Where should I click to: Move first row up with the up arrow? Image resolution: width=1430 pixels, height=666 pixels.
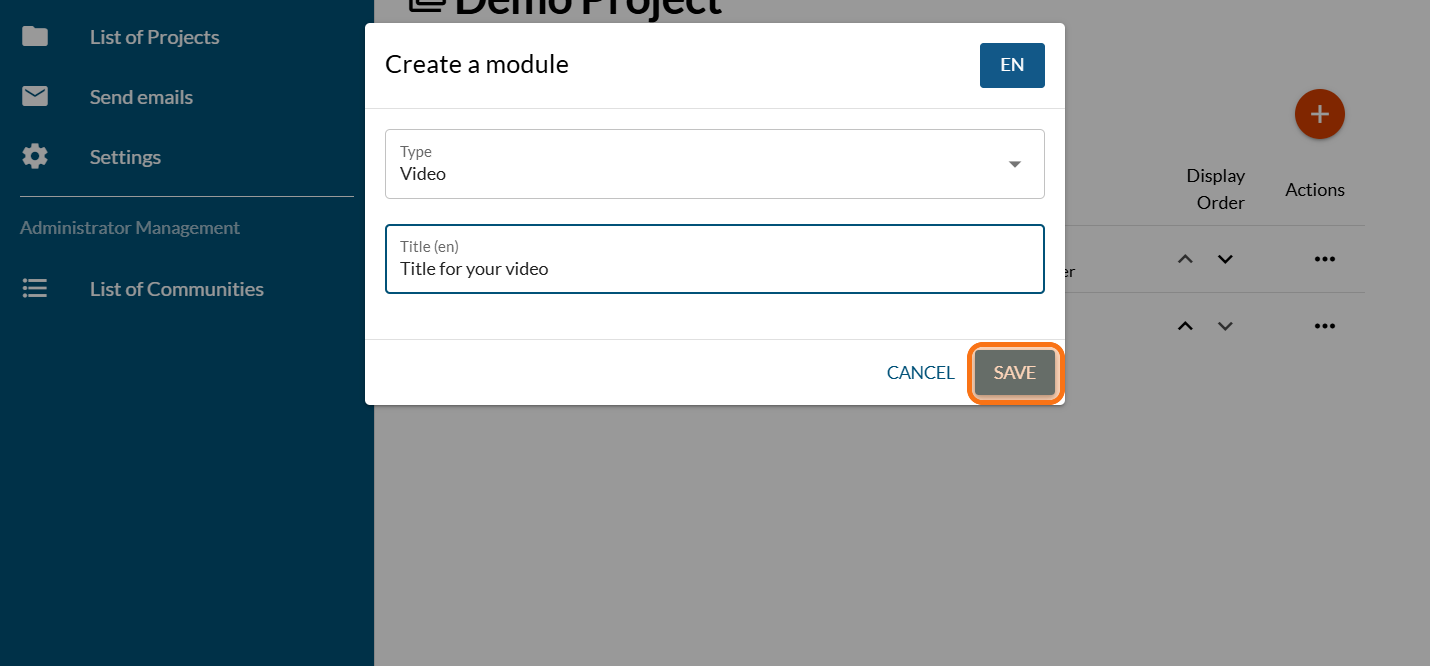coord(1185,259)
